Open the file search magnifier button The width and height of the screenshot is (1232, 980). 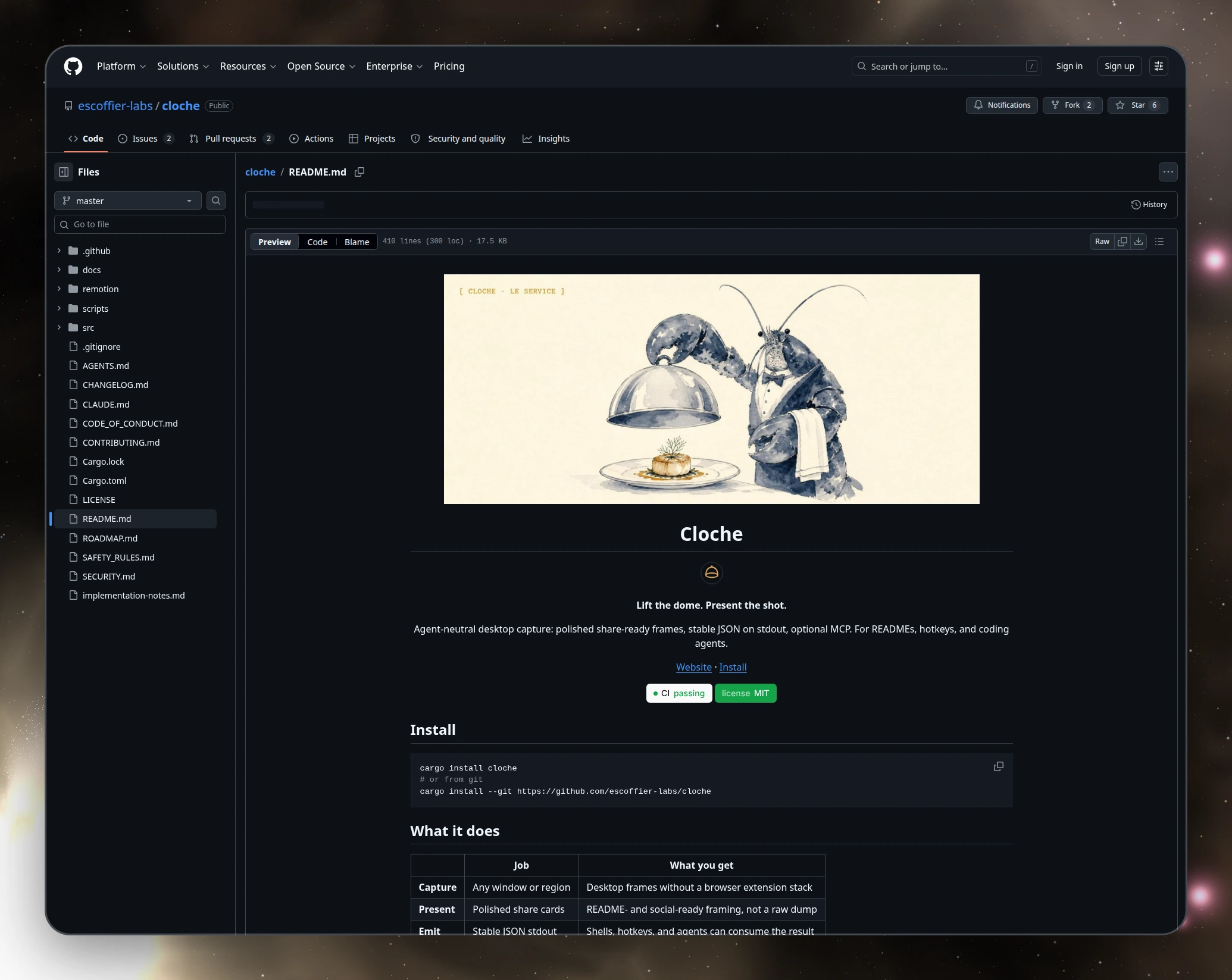pos(216,201)
